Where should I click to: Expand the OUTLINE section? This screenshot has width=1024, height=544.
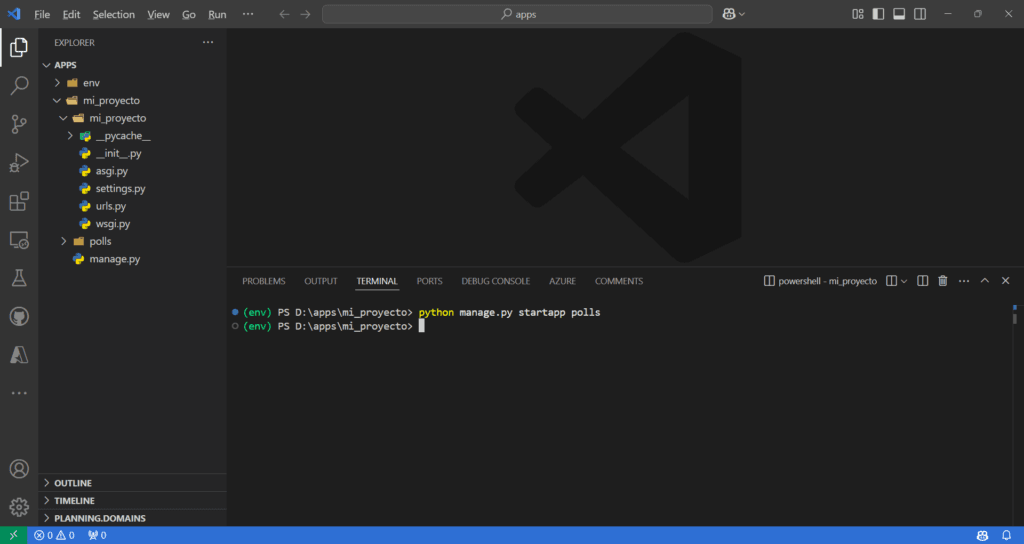pos(133,483)
